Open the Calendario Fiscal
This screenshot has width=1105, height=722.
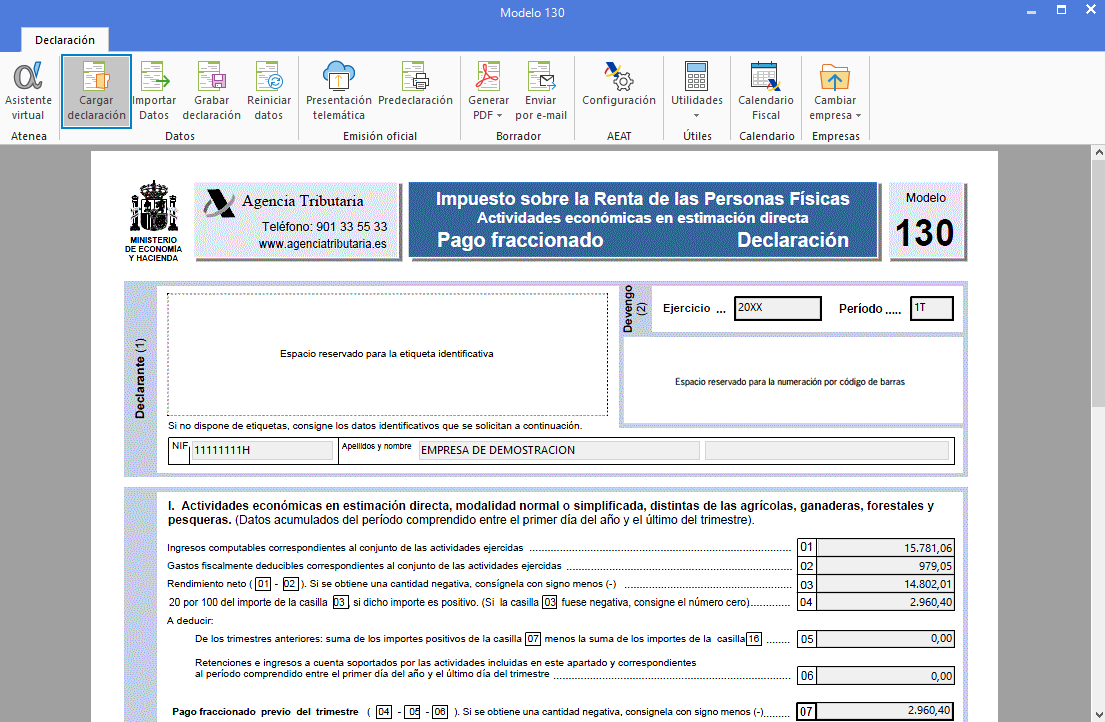(765, 91)
